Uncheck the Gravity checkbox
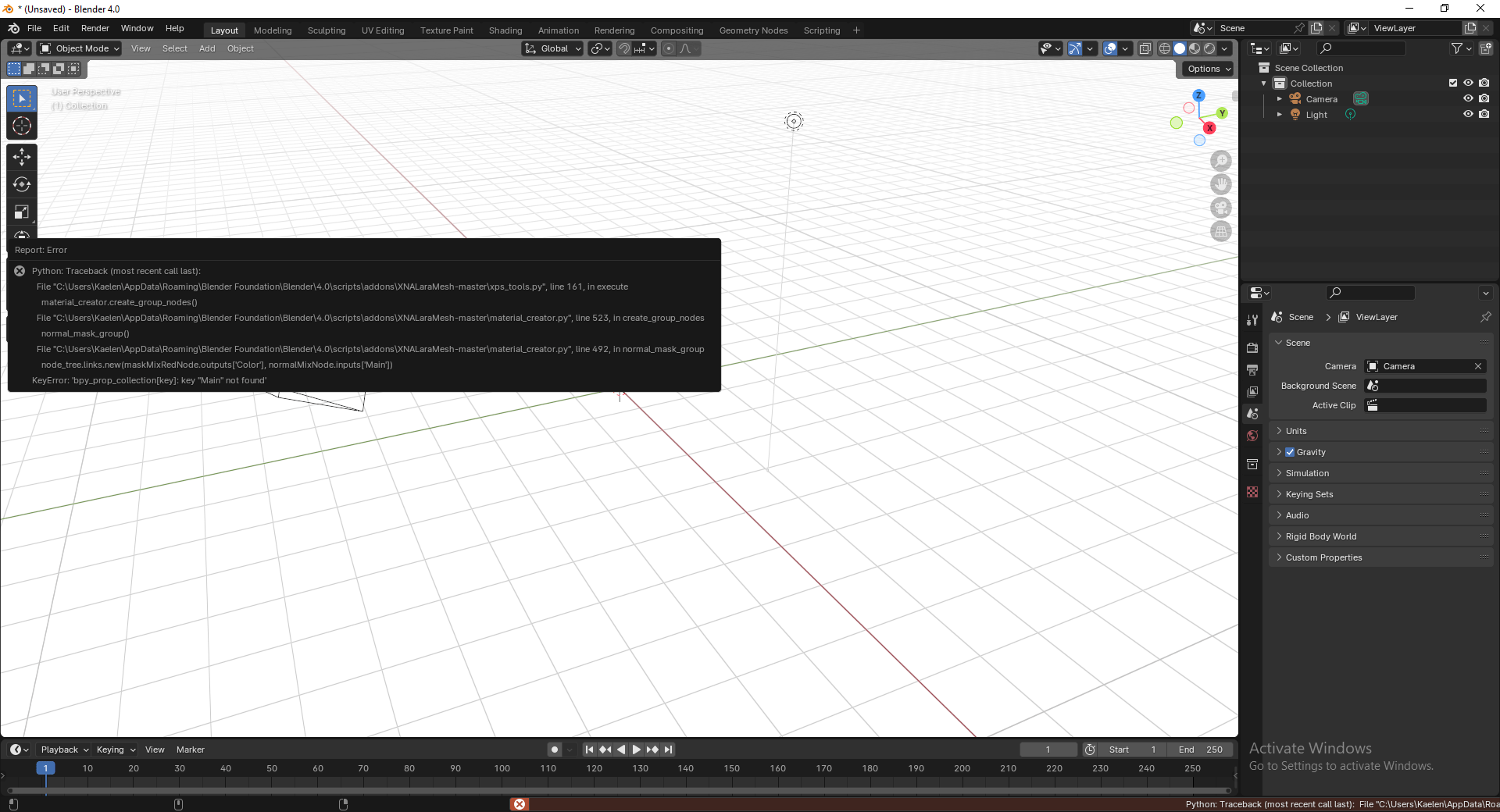 1289,451
